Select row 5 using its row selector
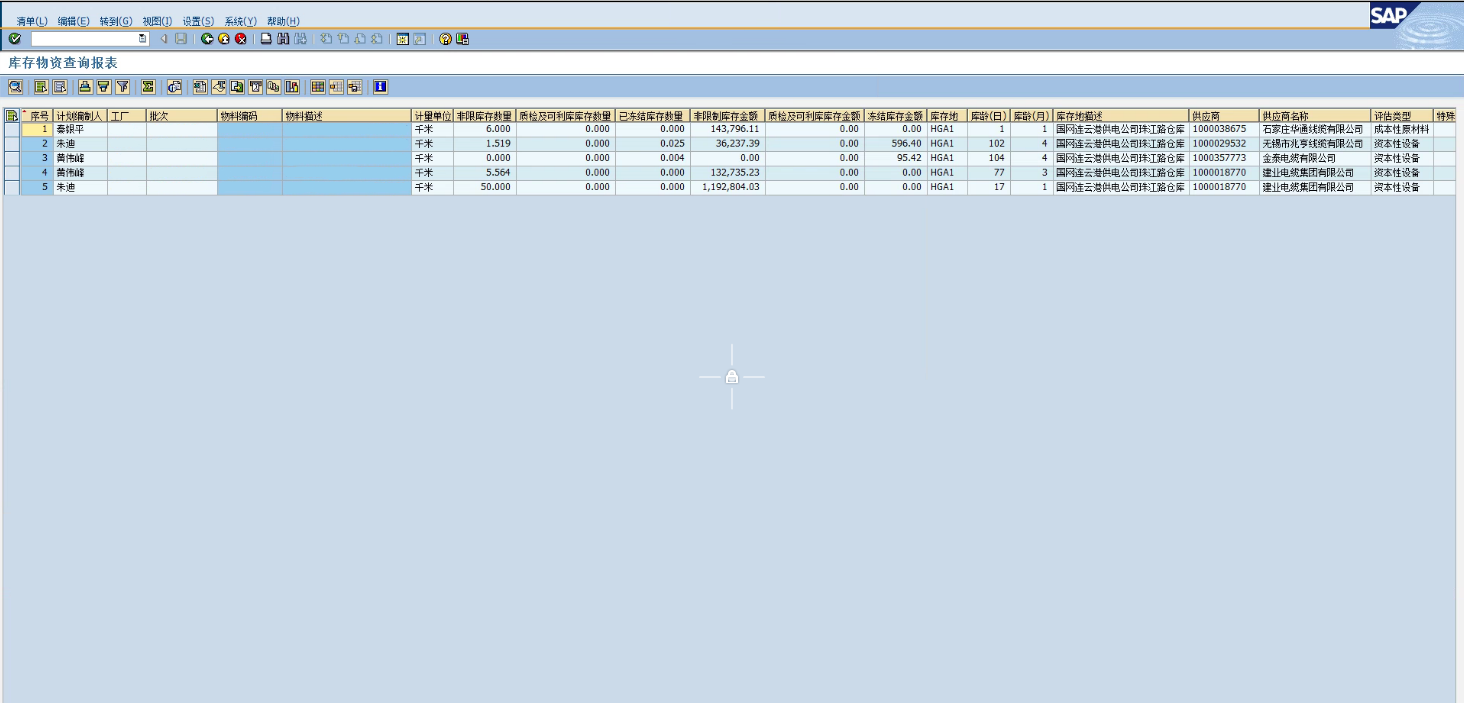The image size is (1464, 703). (x=11, y=187)
